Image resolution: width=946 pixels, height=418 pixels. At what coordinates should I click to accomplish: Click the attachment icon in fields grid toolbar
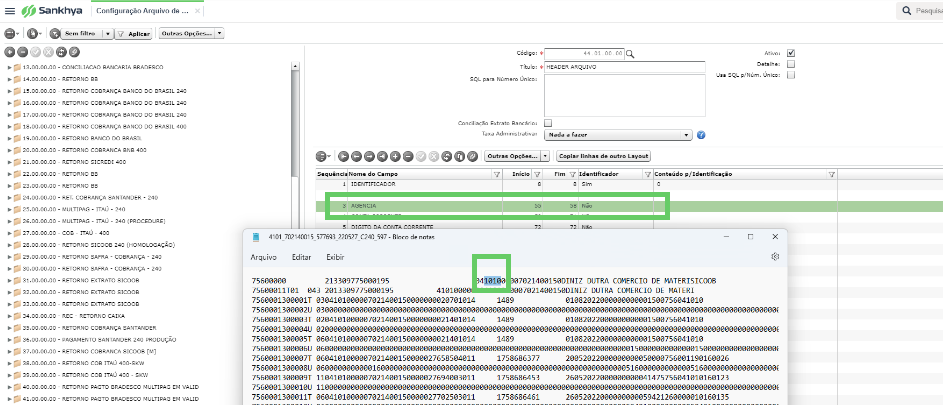pos(472,156)
